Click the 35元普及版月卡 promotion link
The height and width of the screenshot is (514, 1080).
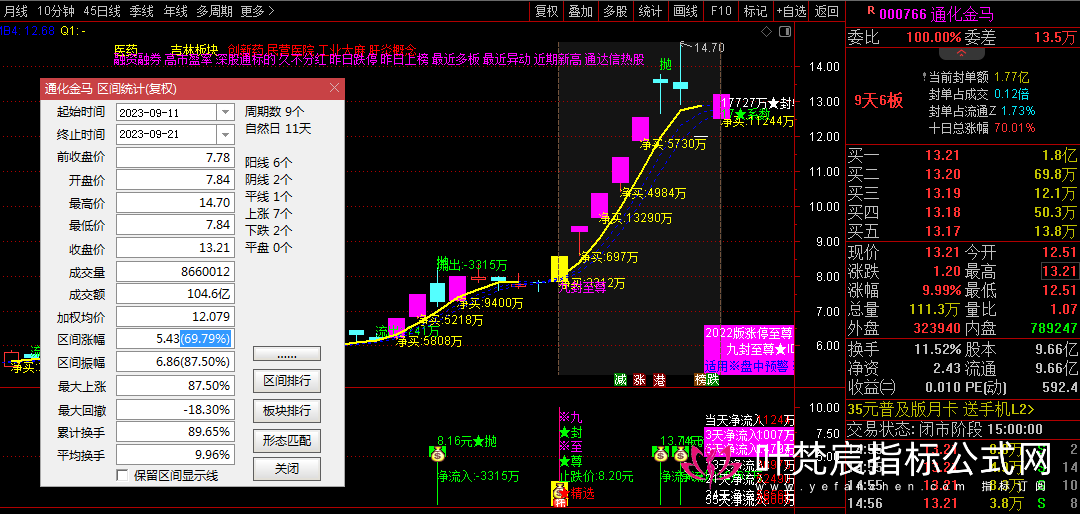pyautogui.click(x=940, y=409)
